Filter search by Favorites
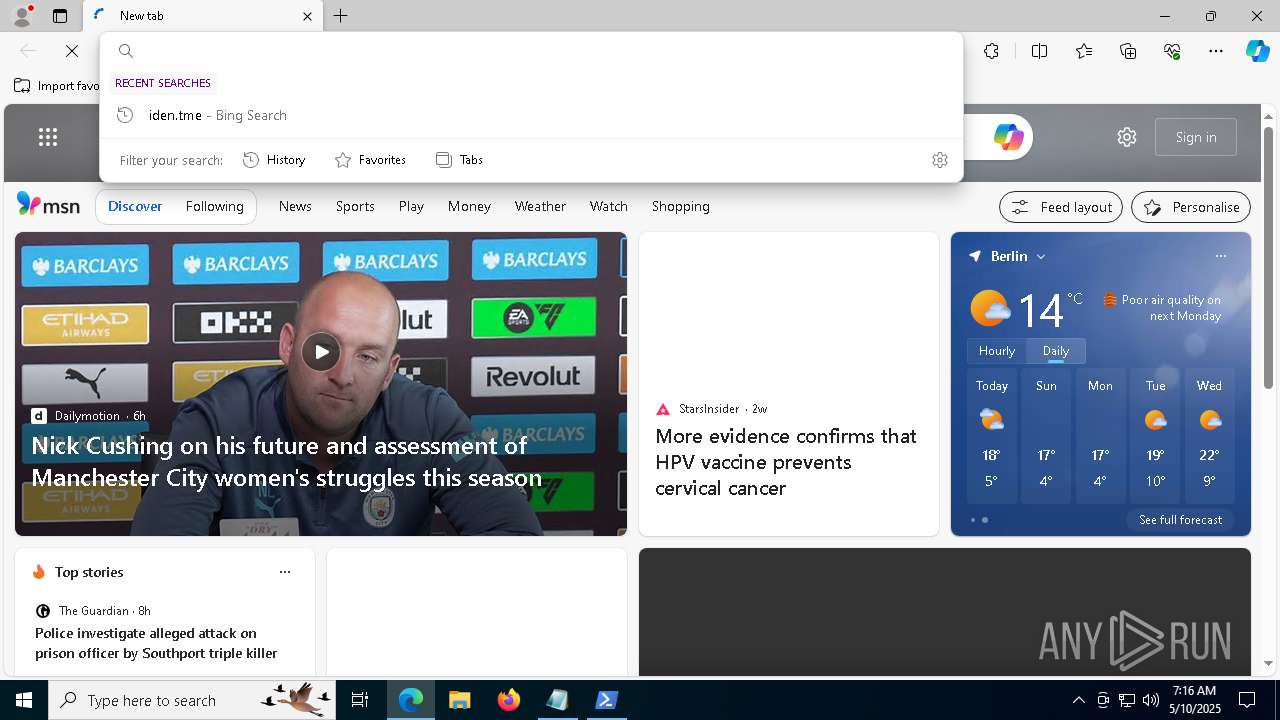 point(370,160)
